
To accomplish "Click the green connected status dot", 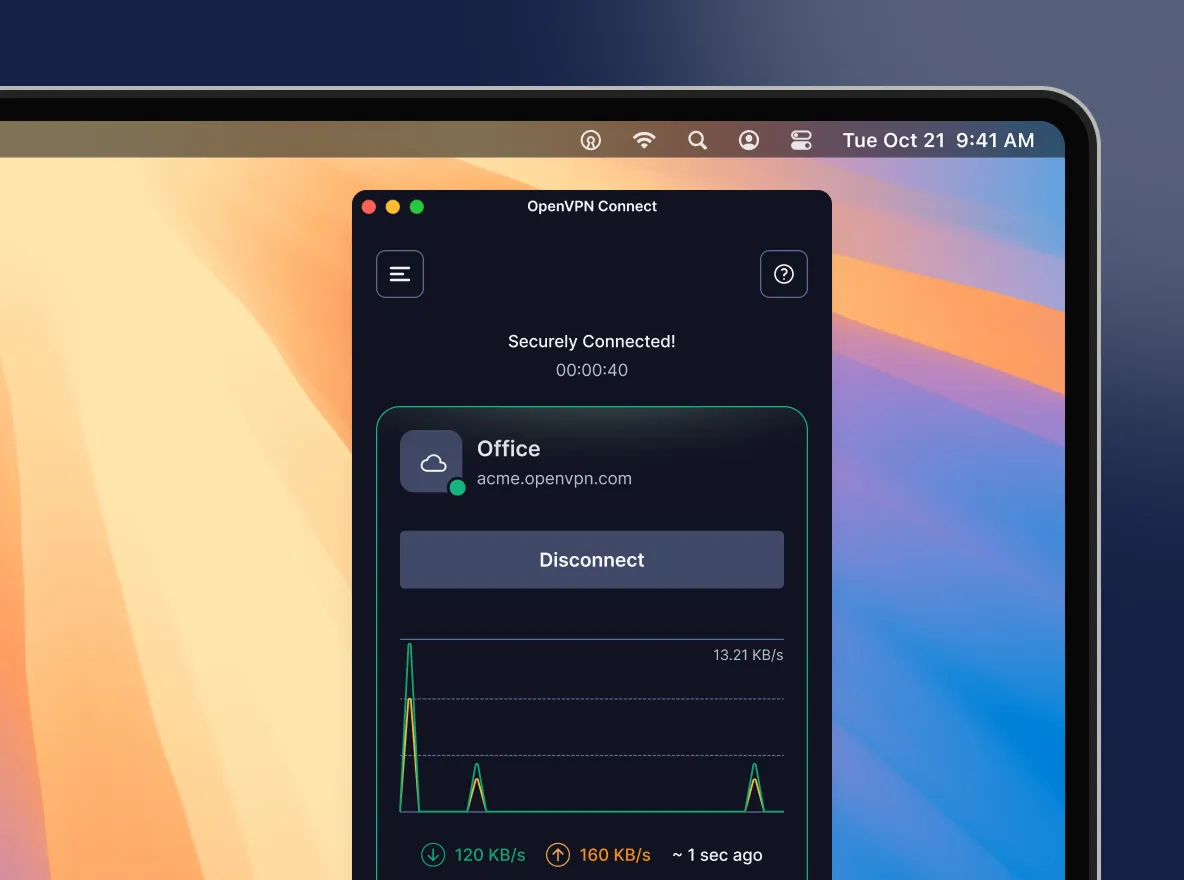I will [457, 488].
